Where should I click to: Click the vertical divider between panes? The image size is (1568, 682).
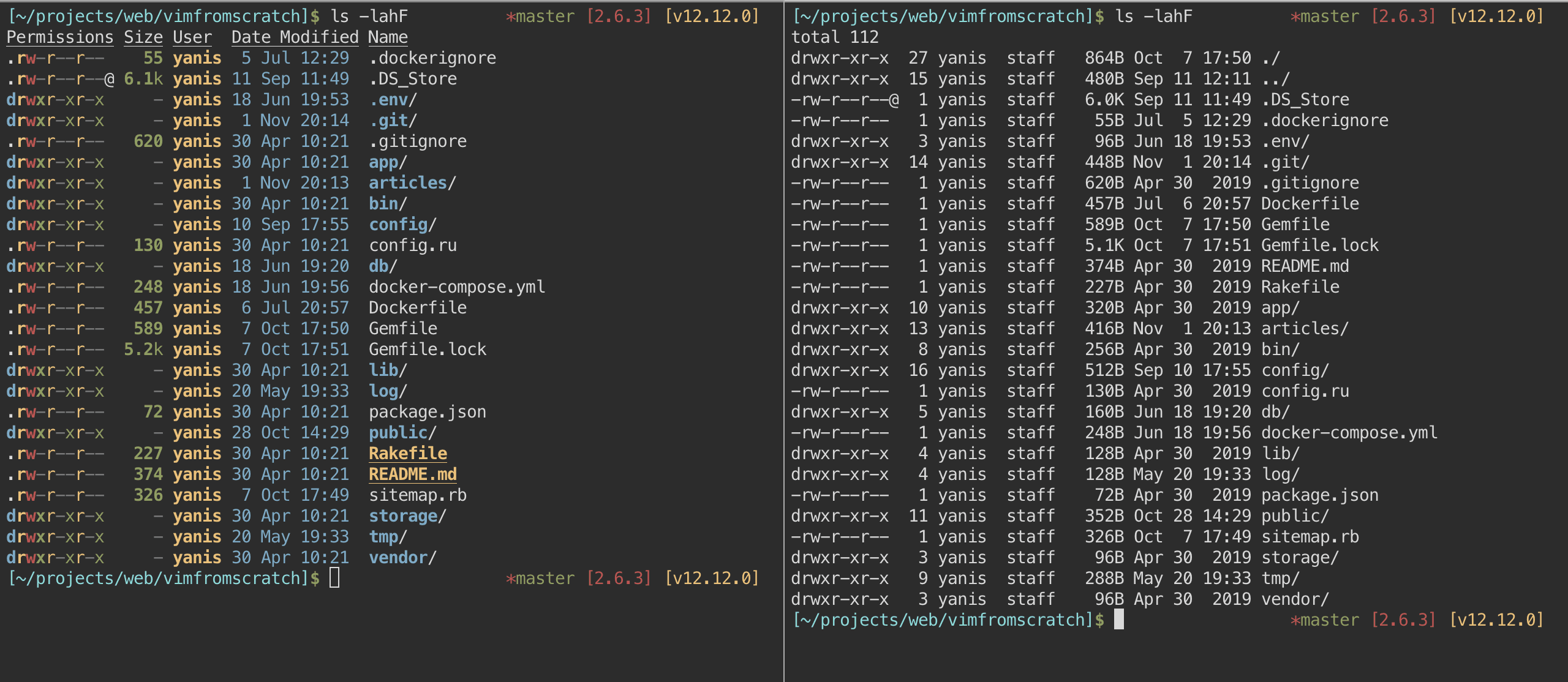[784, 341]
